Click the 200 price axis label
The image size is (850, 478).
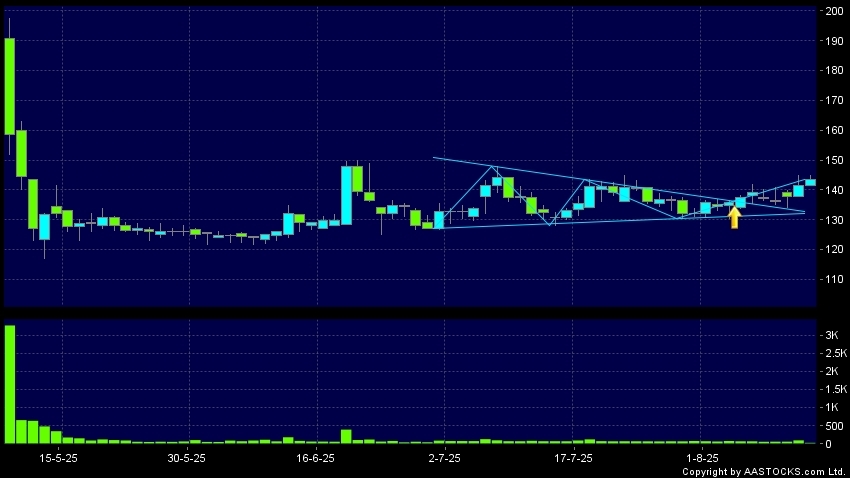[834, 11]
